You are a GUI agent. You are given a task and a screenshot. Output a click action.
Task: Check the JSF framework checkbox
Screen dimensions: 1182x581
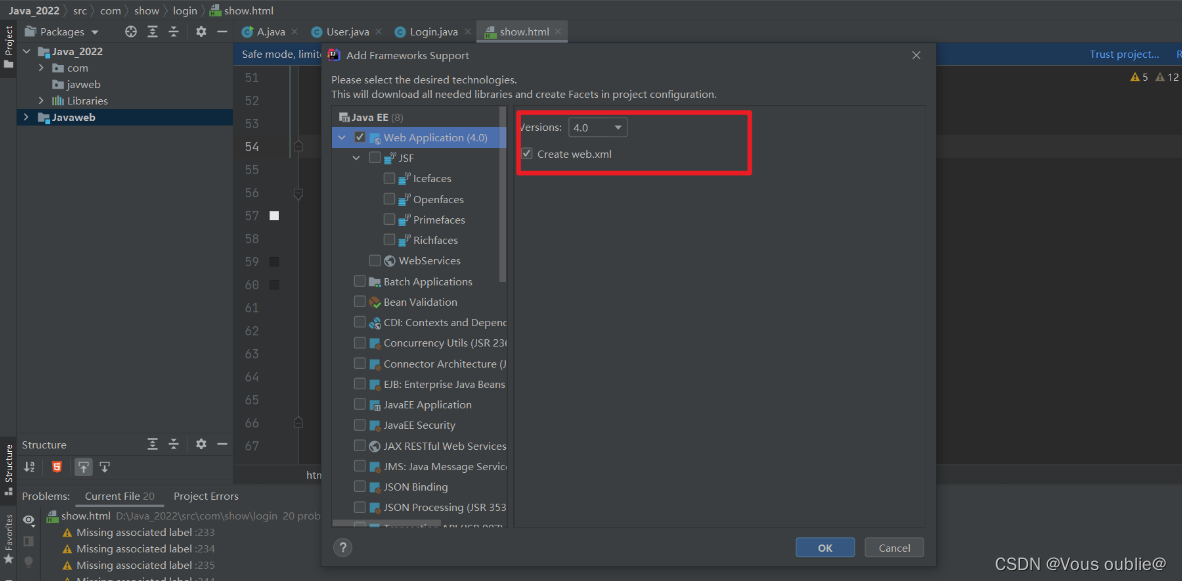376,157
